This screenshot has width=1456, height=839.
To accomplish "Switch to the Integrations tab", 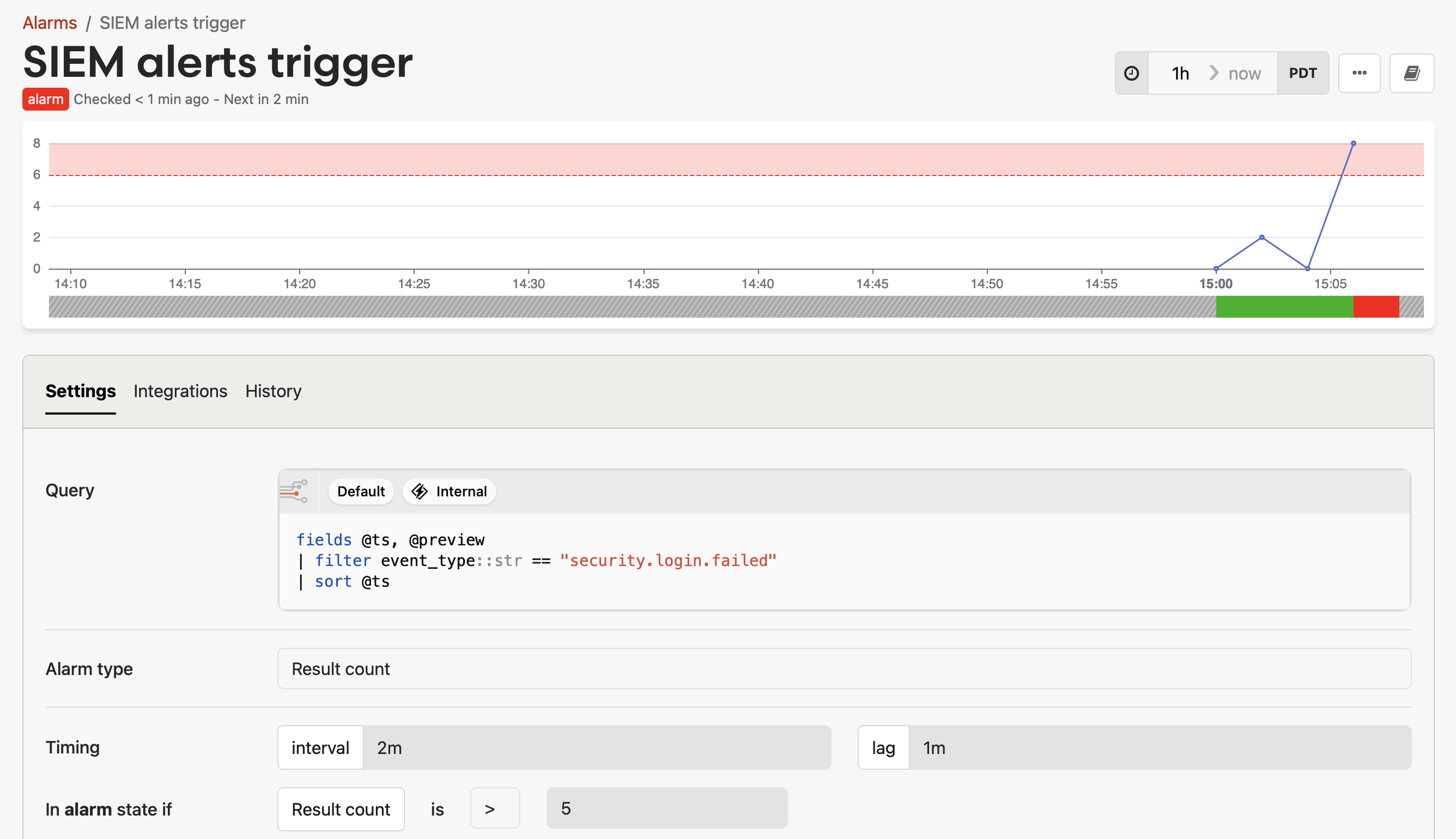I will tap(180, 391).
